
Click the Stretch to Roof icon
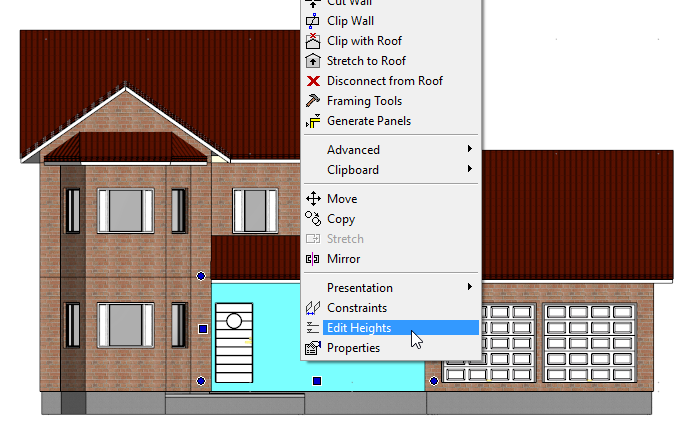(x=313, y=61)
